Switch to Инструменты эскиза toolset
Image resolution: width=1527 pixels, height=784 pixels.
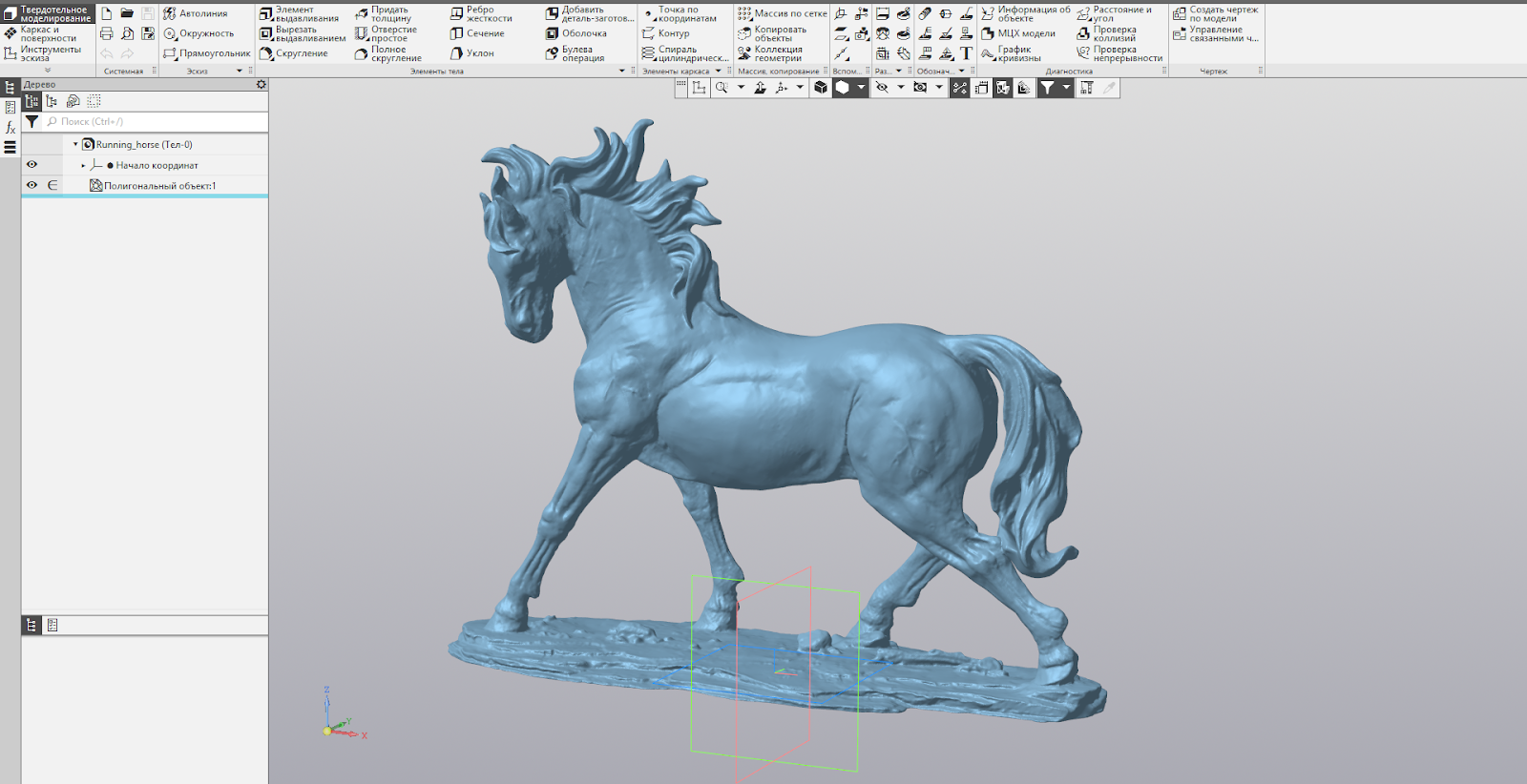point(48,53)
